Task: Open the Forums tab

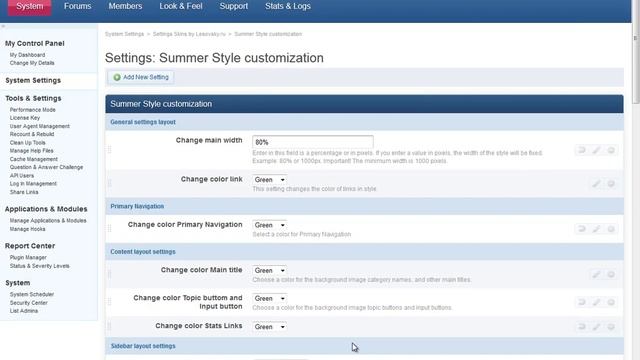Action: tap(78, 6)
